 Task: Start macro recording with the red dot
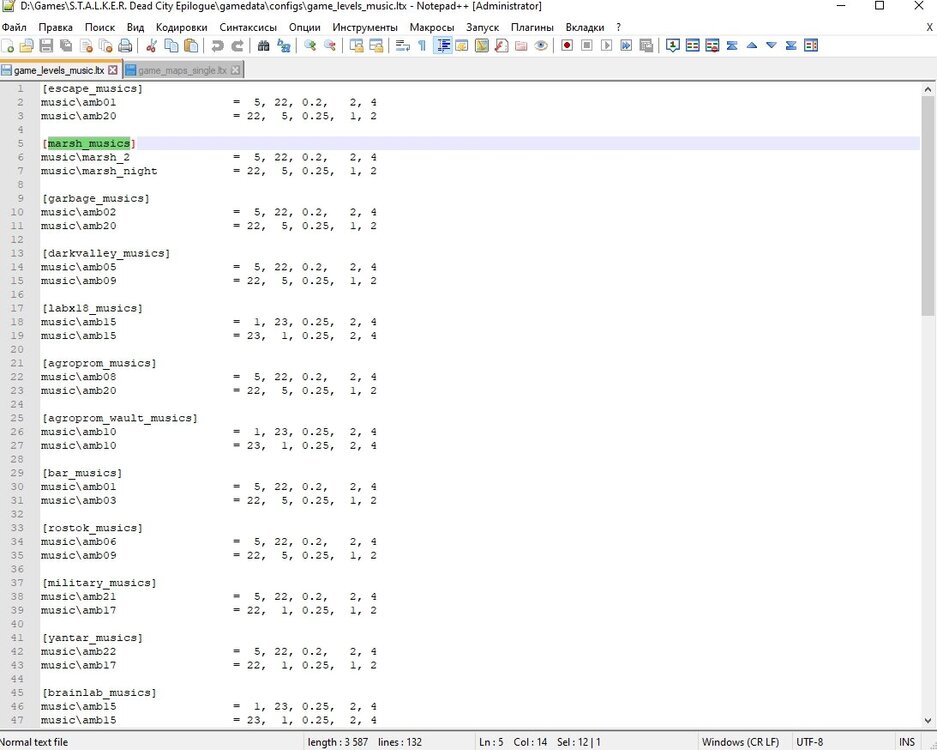[x=567, y=46]
